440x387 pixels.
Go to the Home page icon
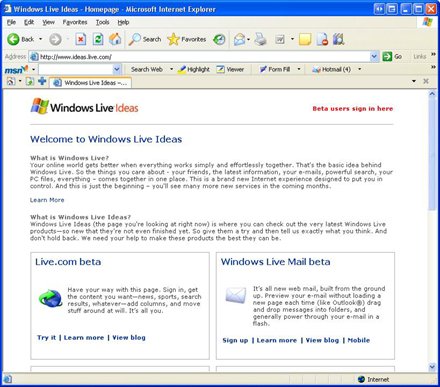[x=115, y=39]
